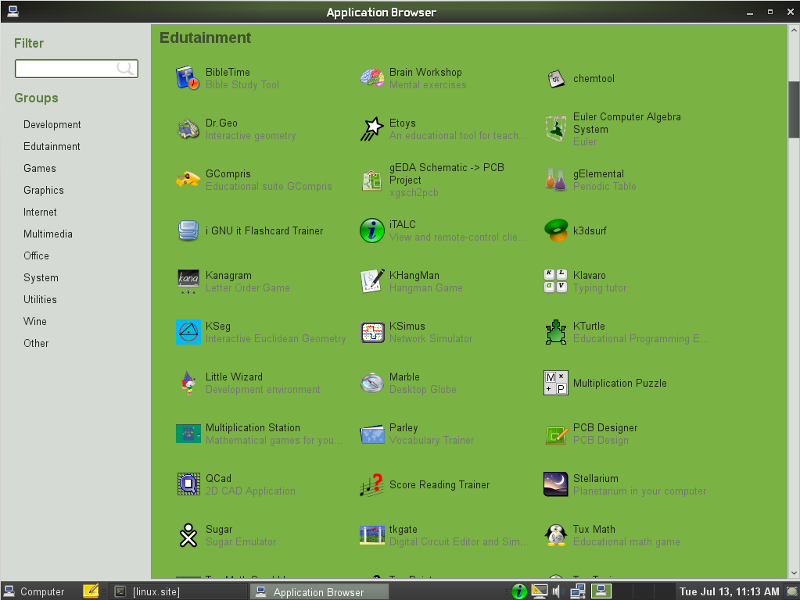This screenshot has width=800, height=600.
Task: Open the Klavaro typing tutor icon
Action: pos(556,281)
